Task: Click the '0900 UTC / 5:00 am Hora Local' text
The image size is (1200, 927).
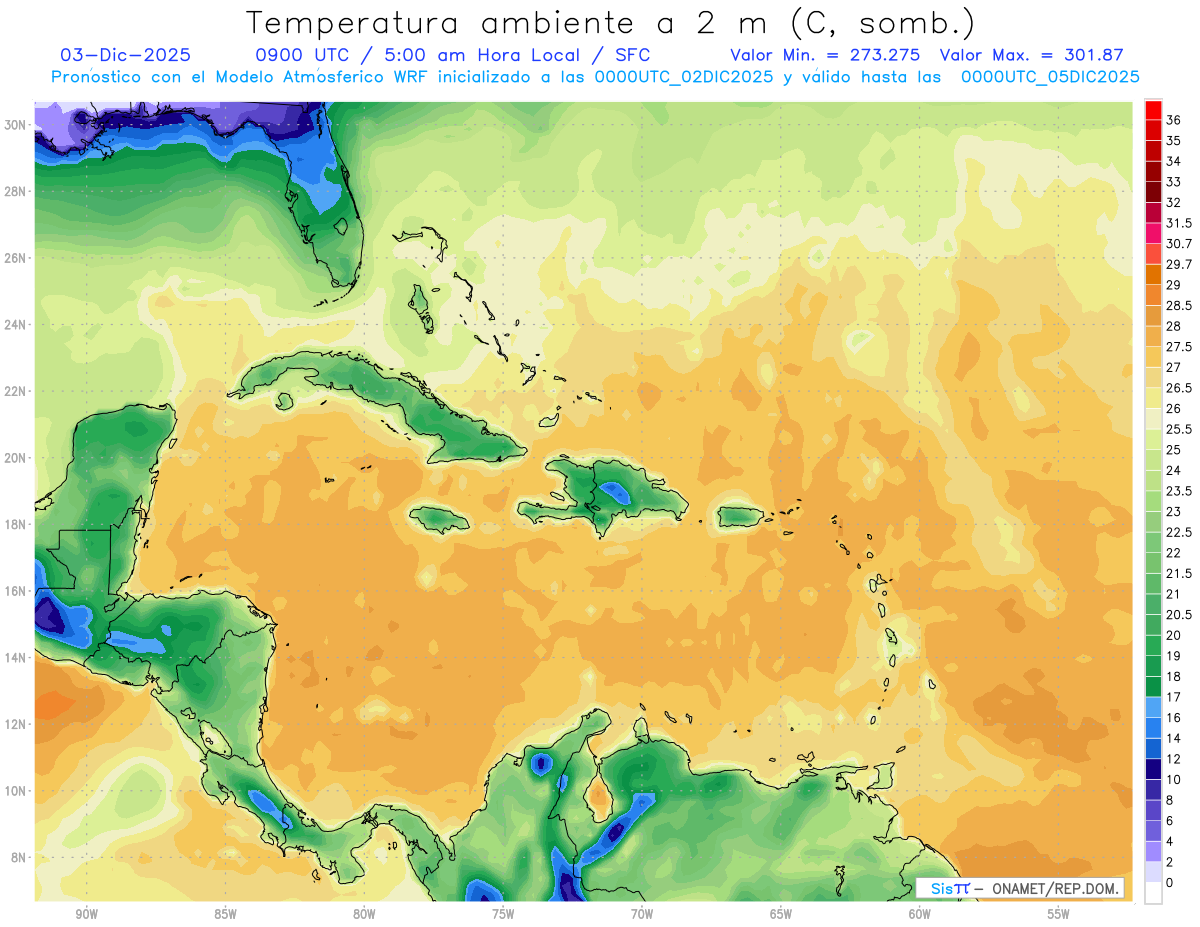Action: 420,55
